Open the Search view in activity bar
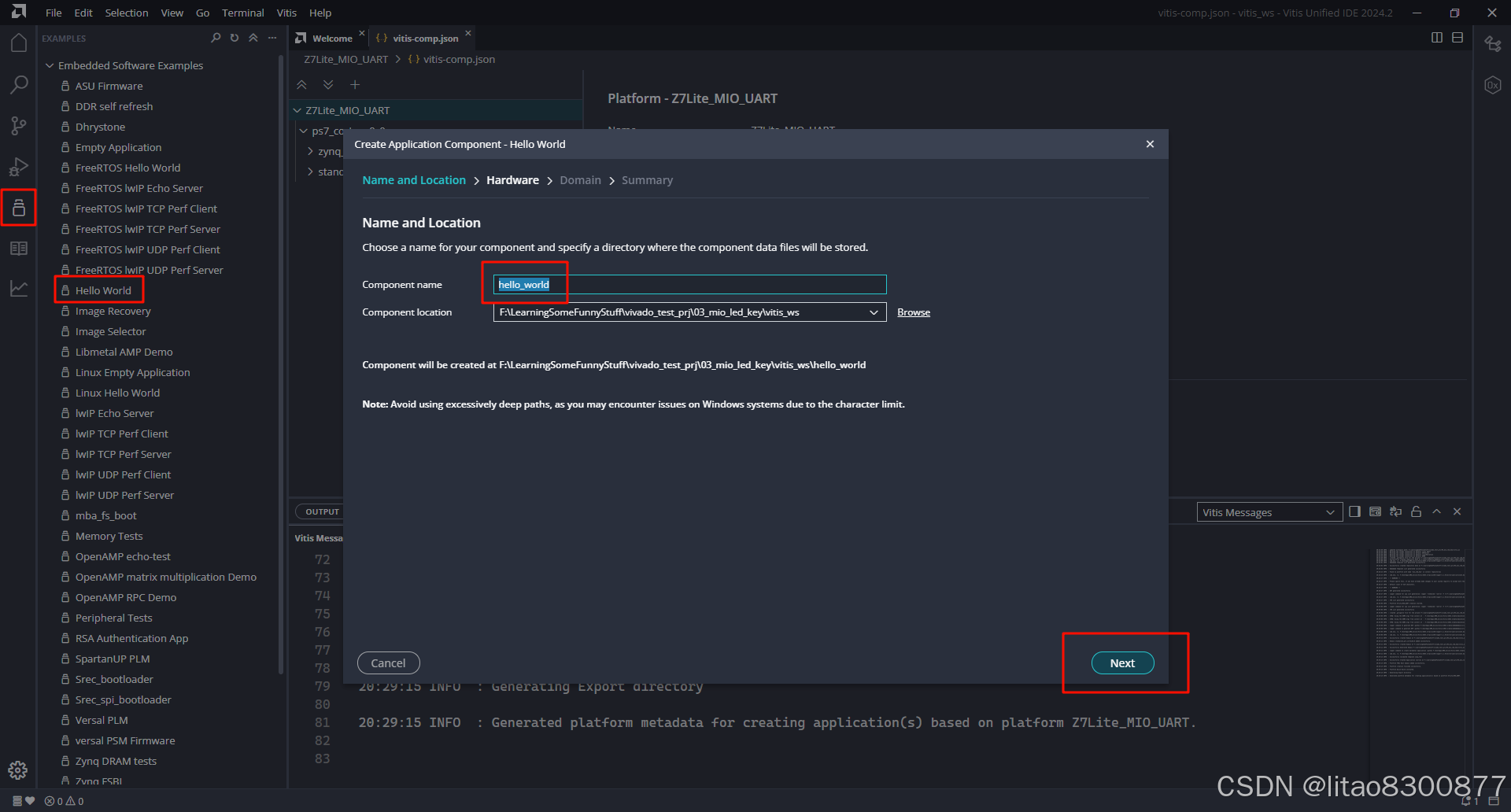1511x812 pixels. [x=19, y=85]
